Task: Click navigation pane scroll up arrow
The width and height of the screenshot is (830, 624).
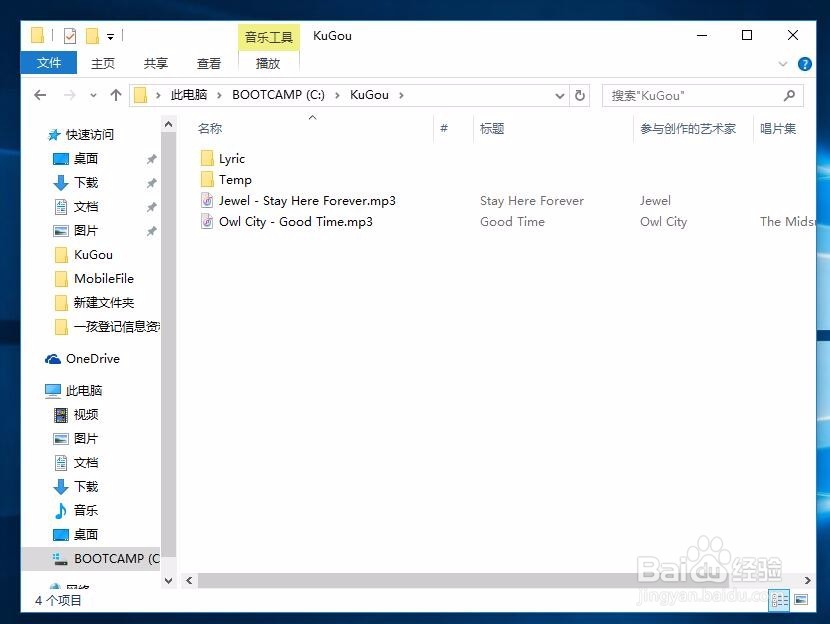Action: click(168, 124)
